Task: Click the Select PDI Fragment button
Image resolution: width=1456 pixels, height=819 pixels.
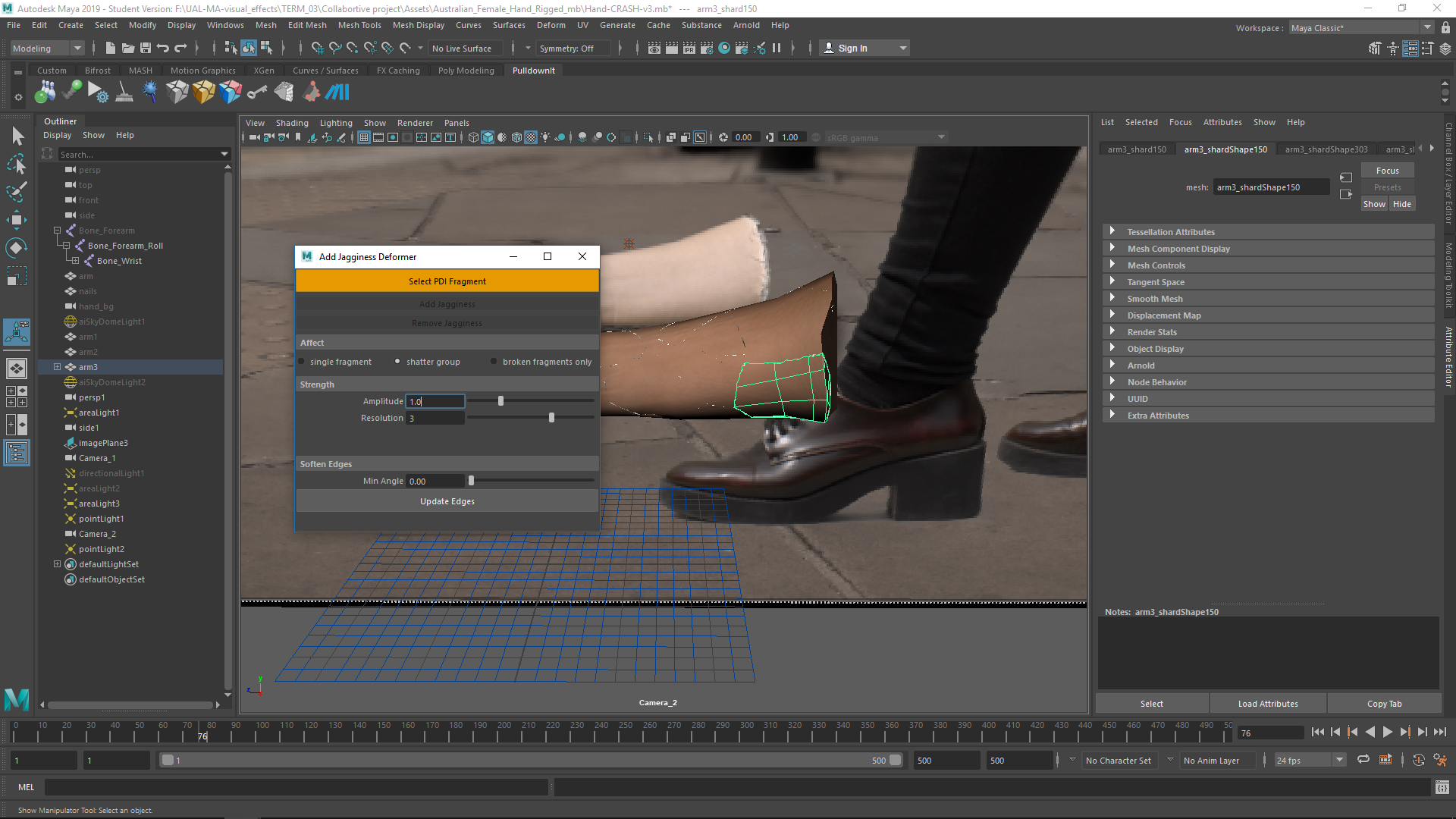Action: click(447, 281)
